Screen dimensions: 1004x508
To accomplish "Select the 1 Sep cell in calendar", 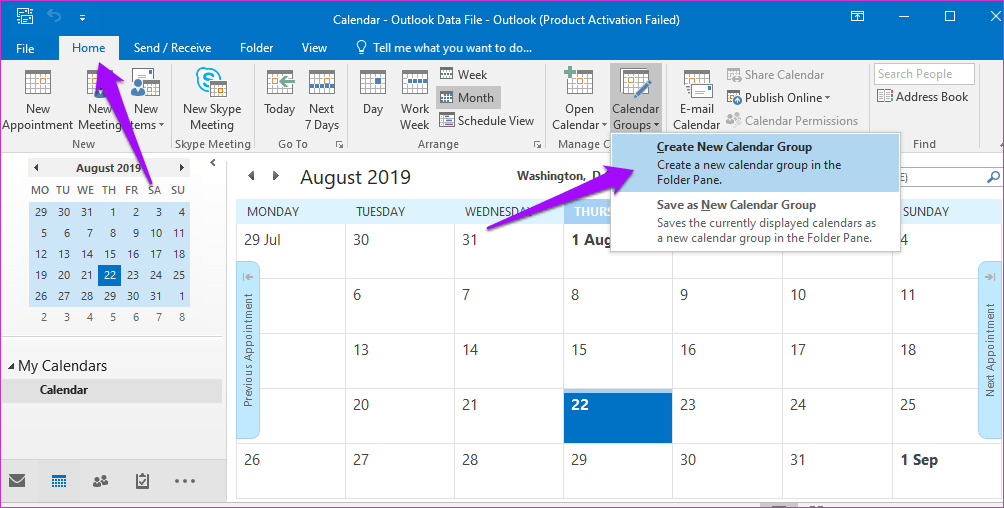I will click(945, 471).
